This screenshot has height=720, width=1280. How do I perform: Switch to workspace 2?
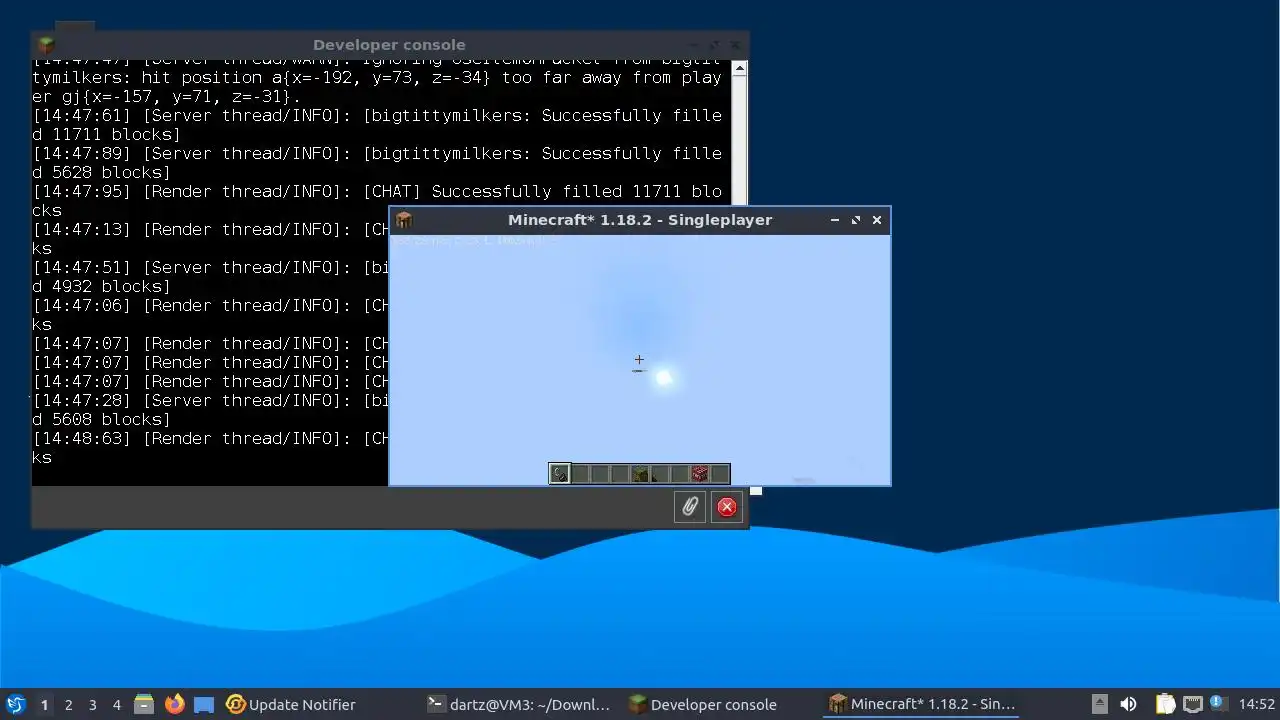point(68,704)
